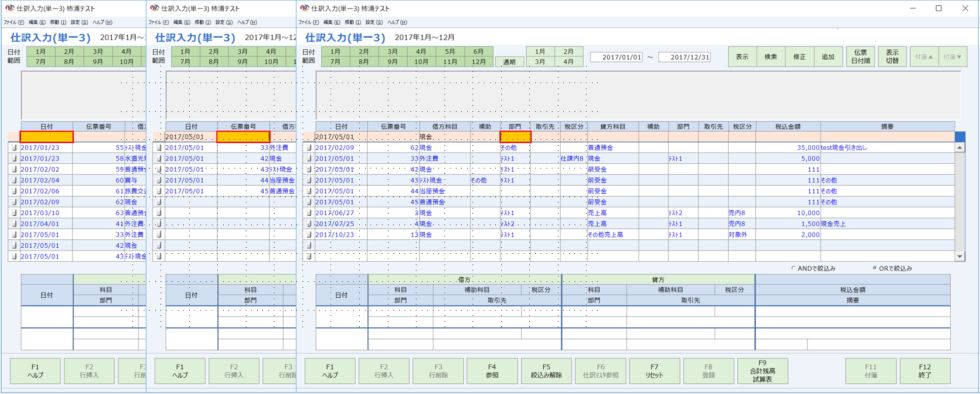The width and height of the screenshot is (980, 394).
Task: Click the 修正 button
Action: point(799,57)
